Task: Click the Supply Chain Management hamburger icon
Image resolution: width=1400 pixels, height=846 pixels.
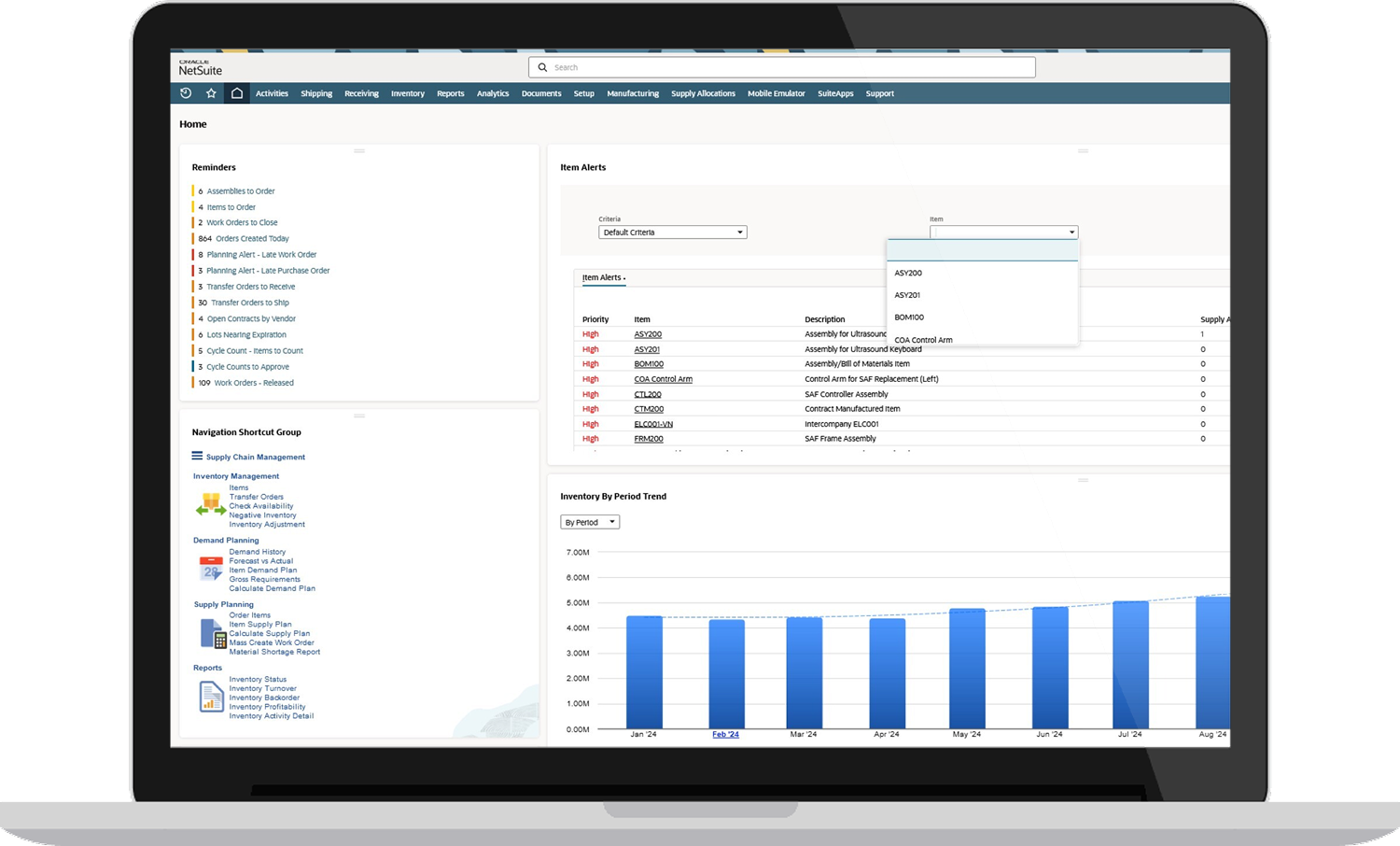Action: click(x=197, y=457)
